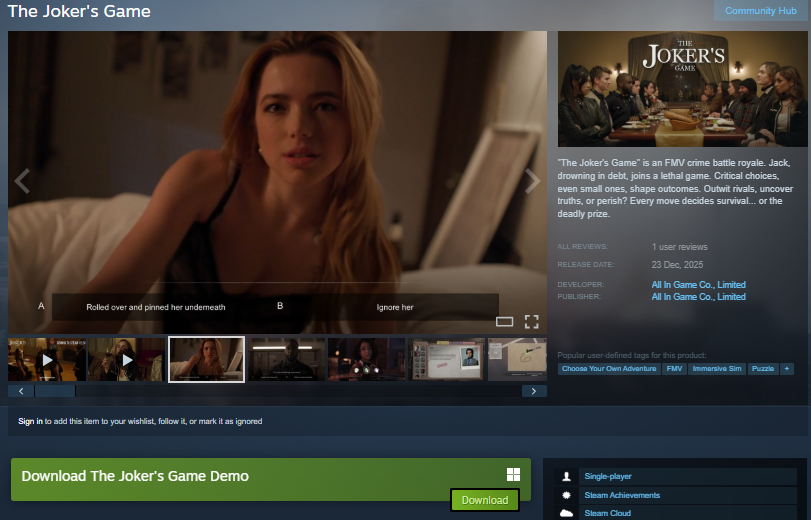Click the main screenshot of woman
The height and width of the screenshot is (520, 811).
click(277, 182)
